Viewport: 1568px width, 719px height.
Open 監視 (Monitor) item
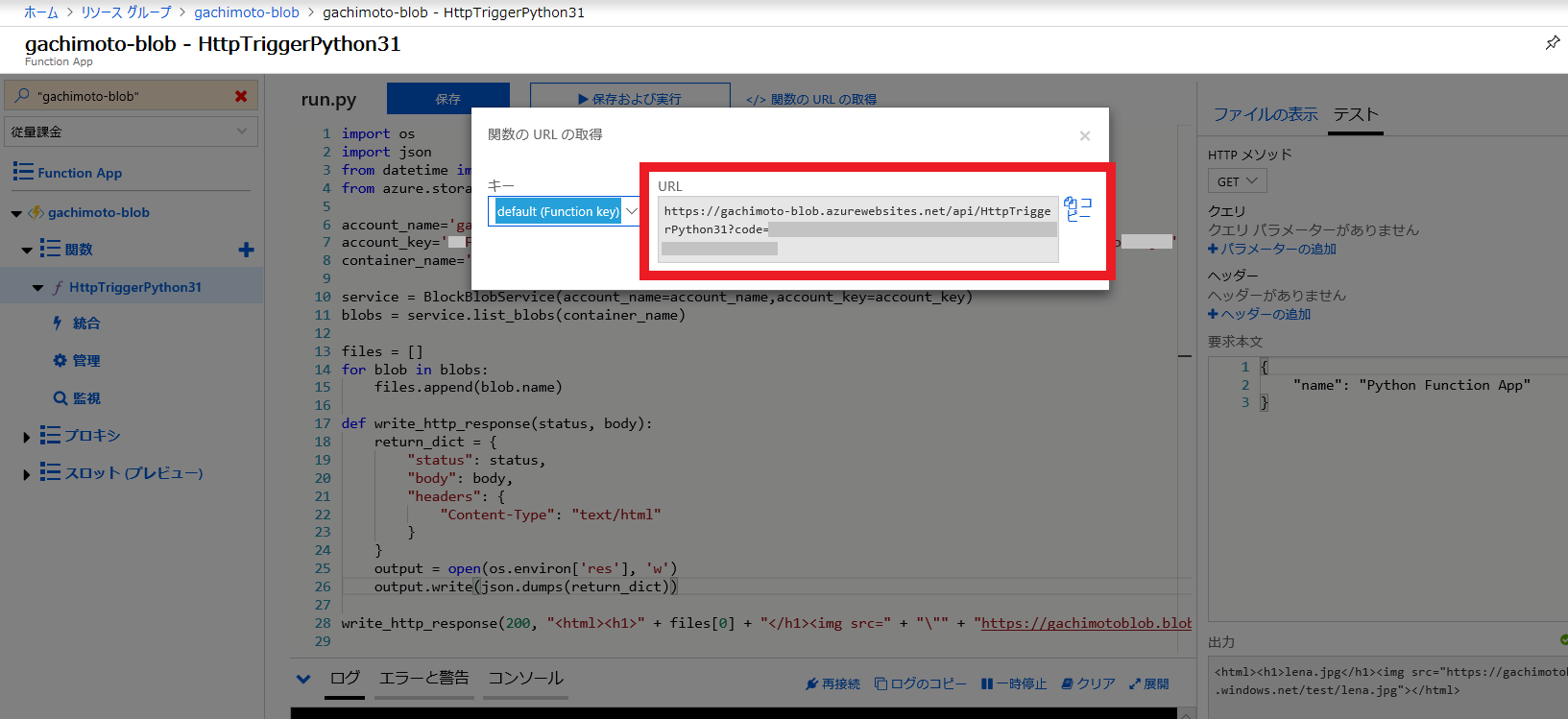86,398
